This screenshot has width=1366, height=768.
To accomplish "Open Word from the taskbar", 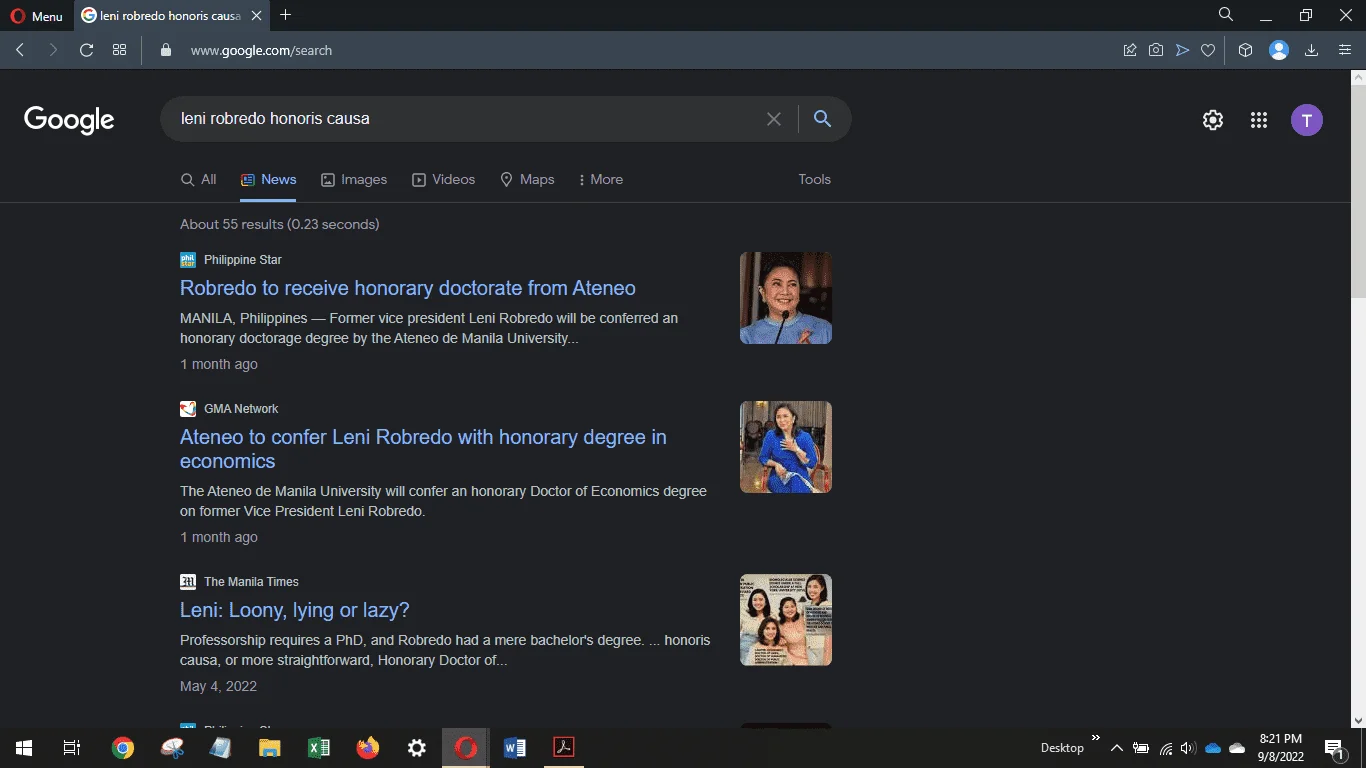I will (x=515, y=747).
